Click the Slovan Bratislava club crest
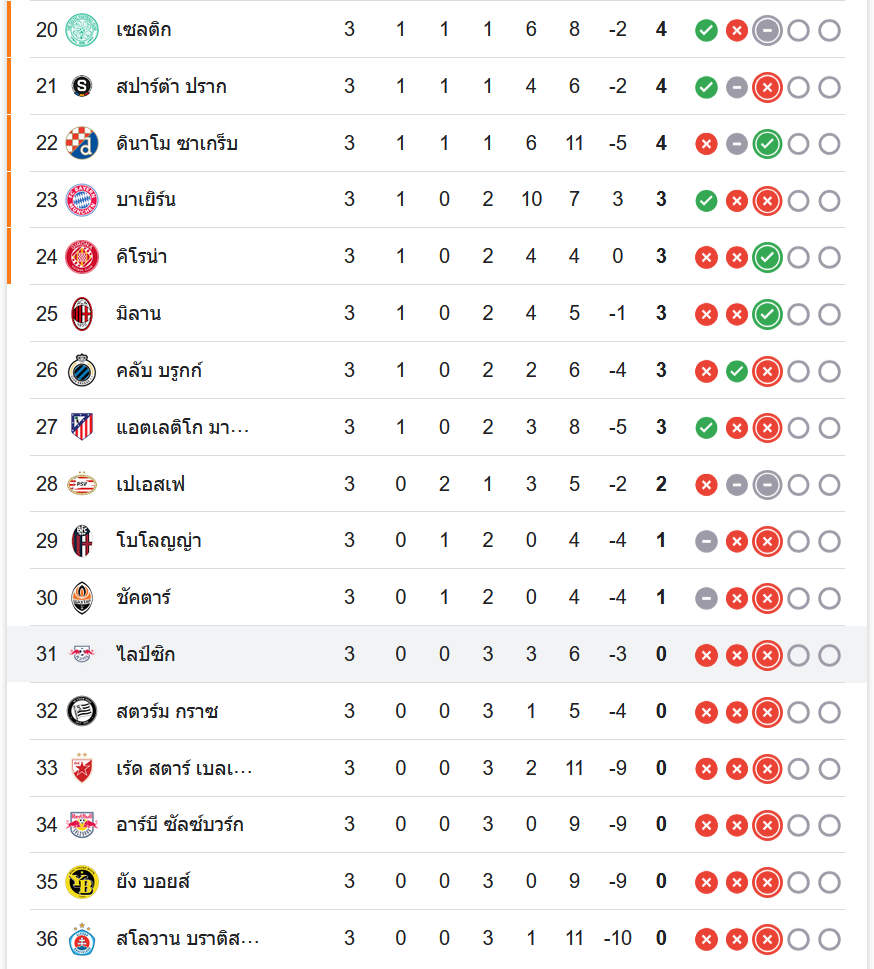The width and height of the screenshot is (874, 969). click(x=82, y=939)
